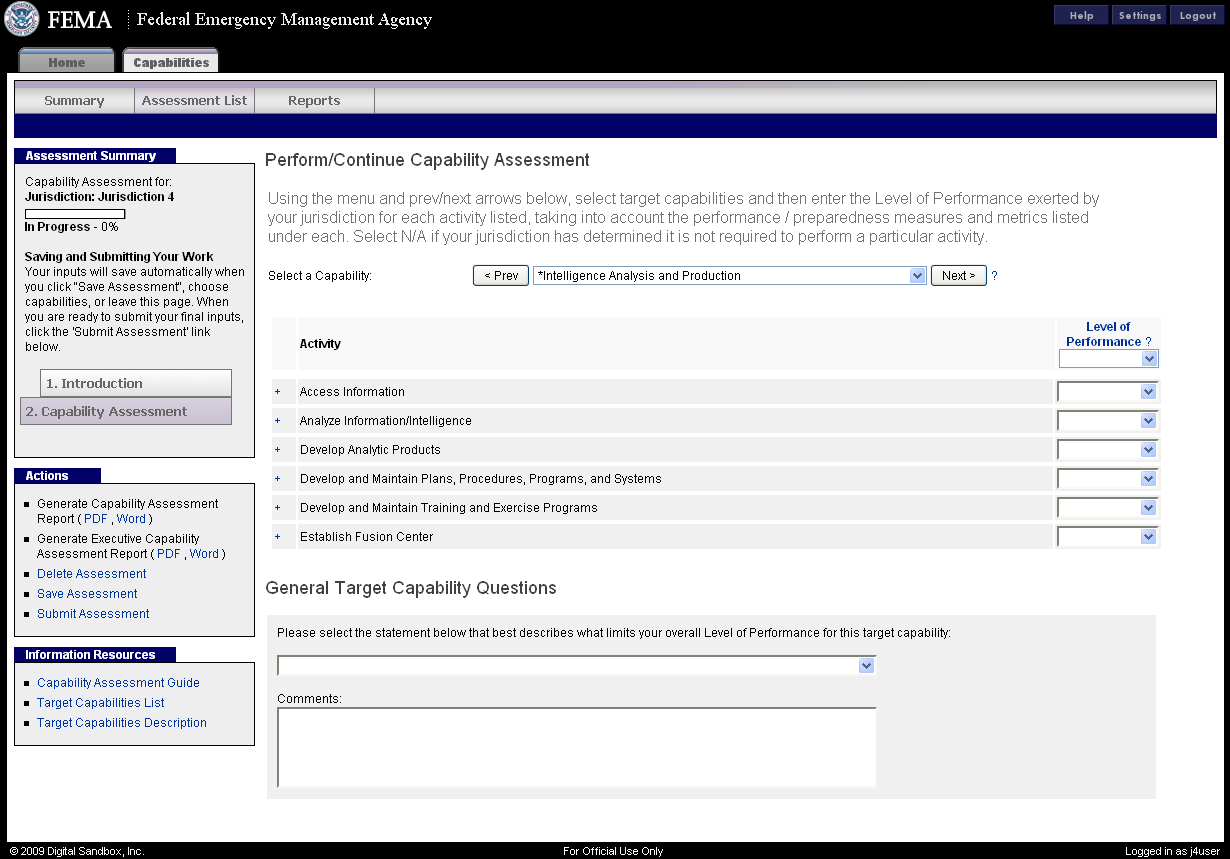Screen dimensions: 1230x859
Task: Click the In Progress assessment progress bar
Action: (75, 213)
